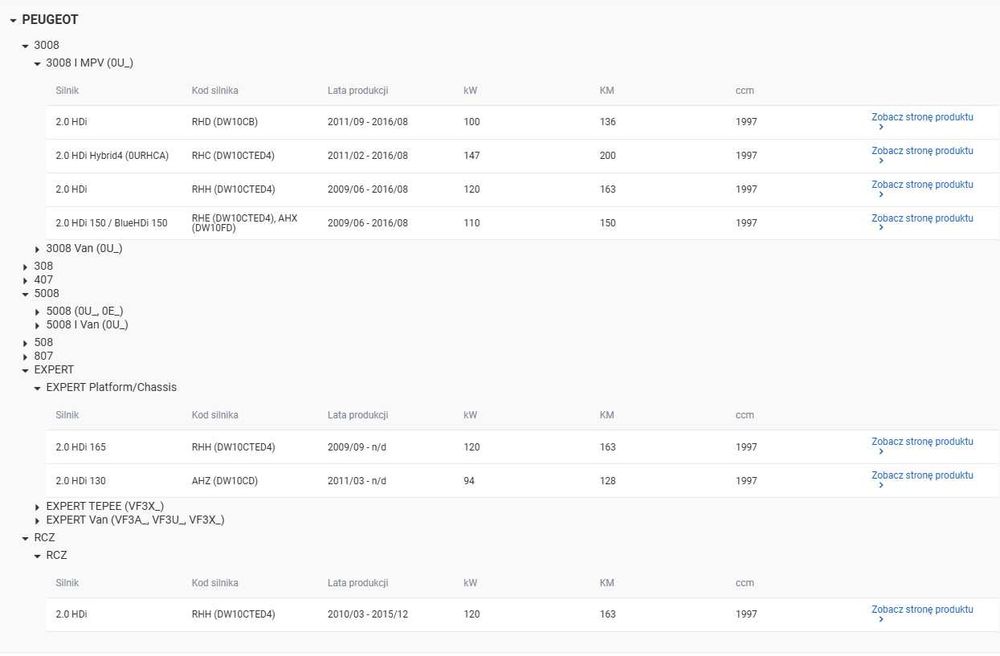Screen dimensions: 1000x656
Task: Select the 94 kW value
Action: point(469,481)
